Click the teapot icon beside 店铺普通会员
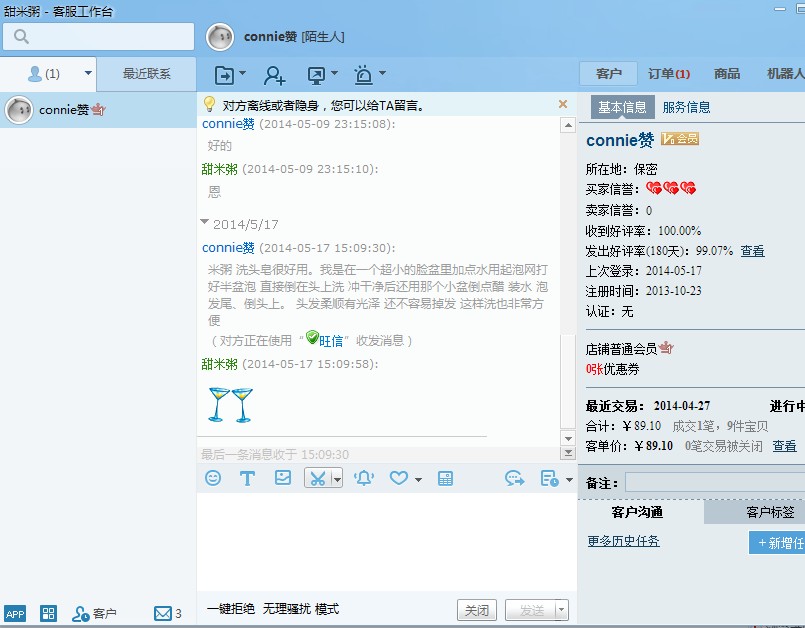805x628 pixels. (666, 348)
